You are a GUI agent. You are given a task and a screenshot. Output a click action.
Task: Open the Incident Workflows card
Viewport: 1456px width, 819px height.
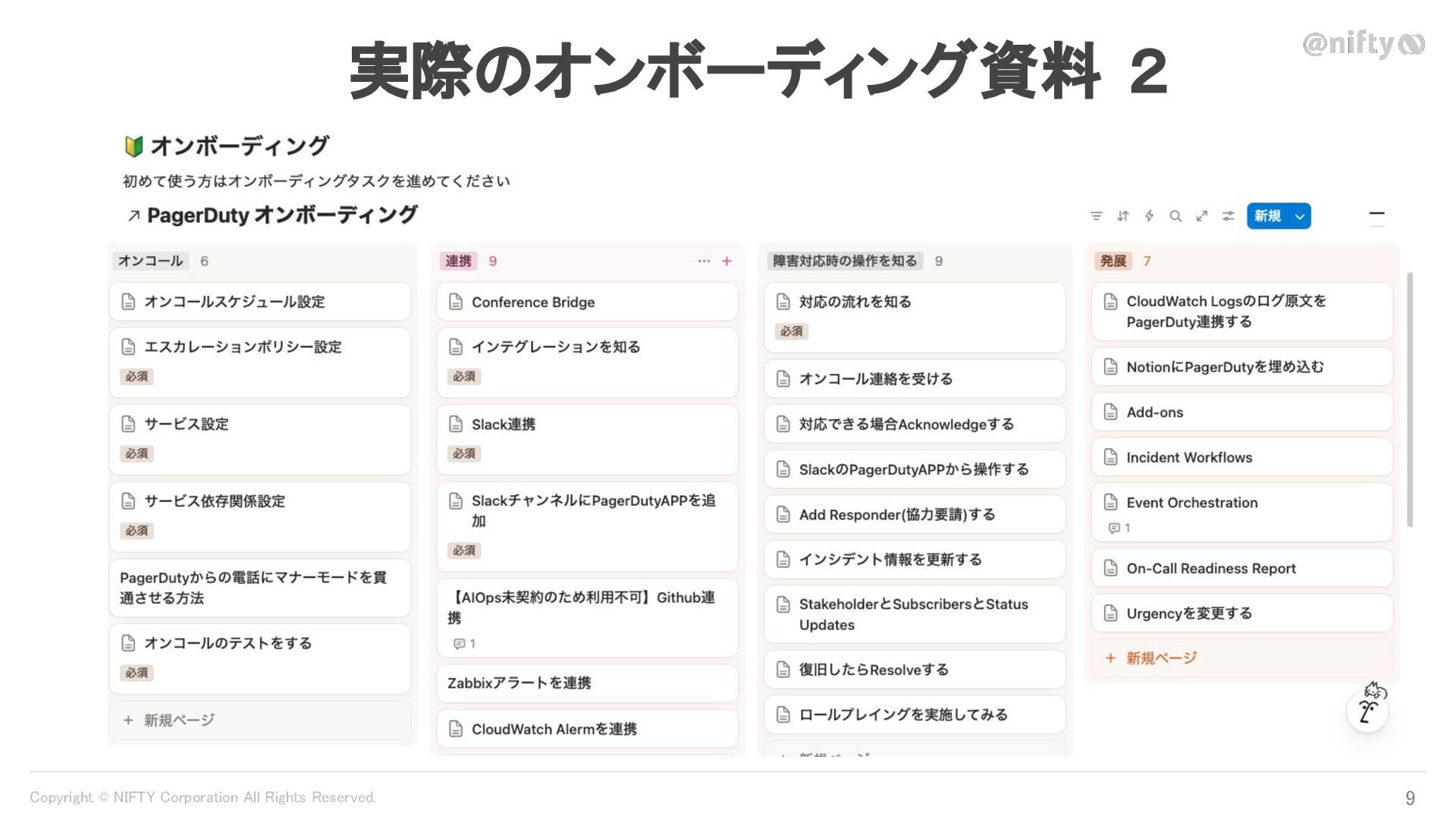coord(1188,457)
